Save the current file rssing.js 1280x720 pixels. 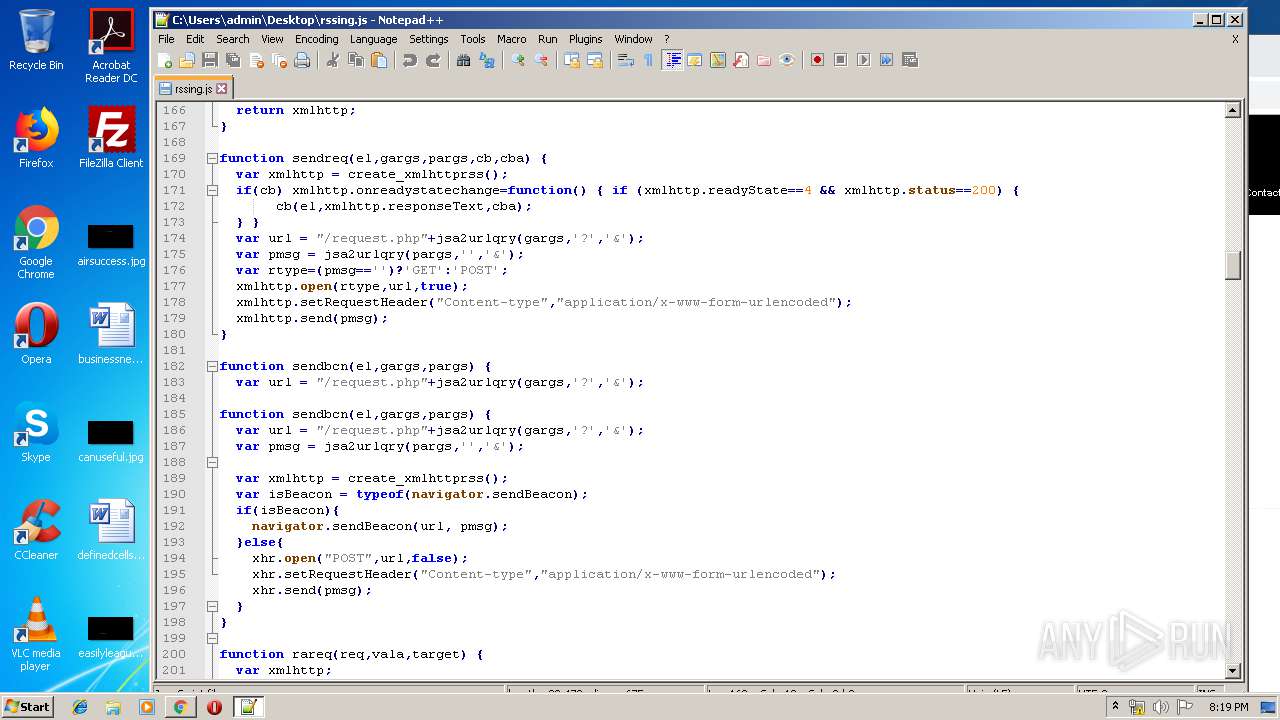click(210, 60)
